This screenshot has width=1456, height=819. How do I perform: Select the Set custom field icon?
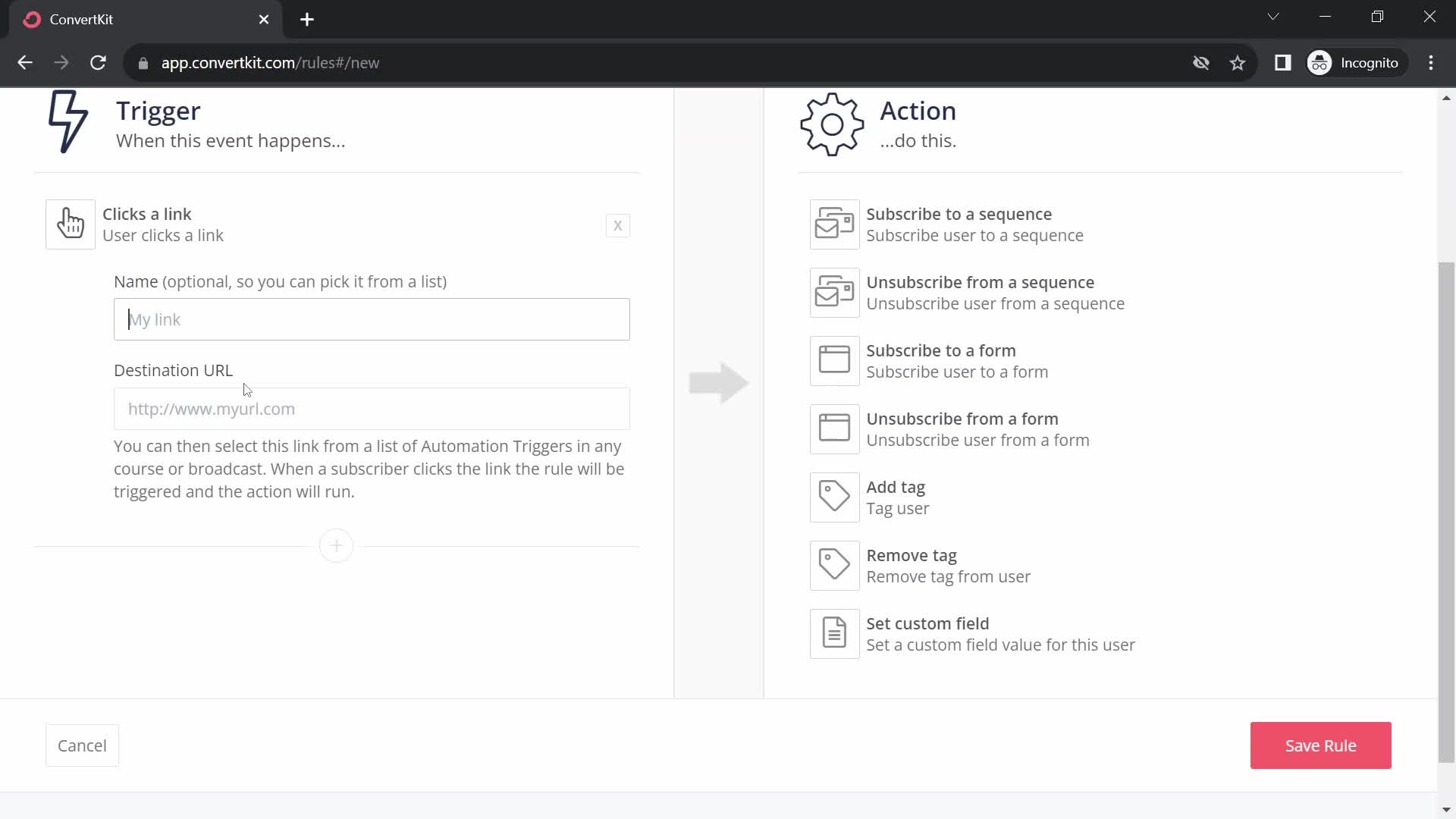point(836,635)
